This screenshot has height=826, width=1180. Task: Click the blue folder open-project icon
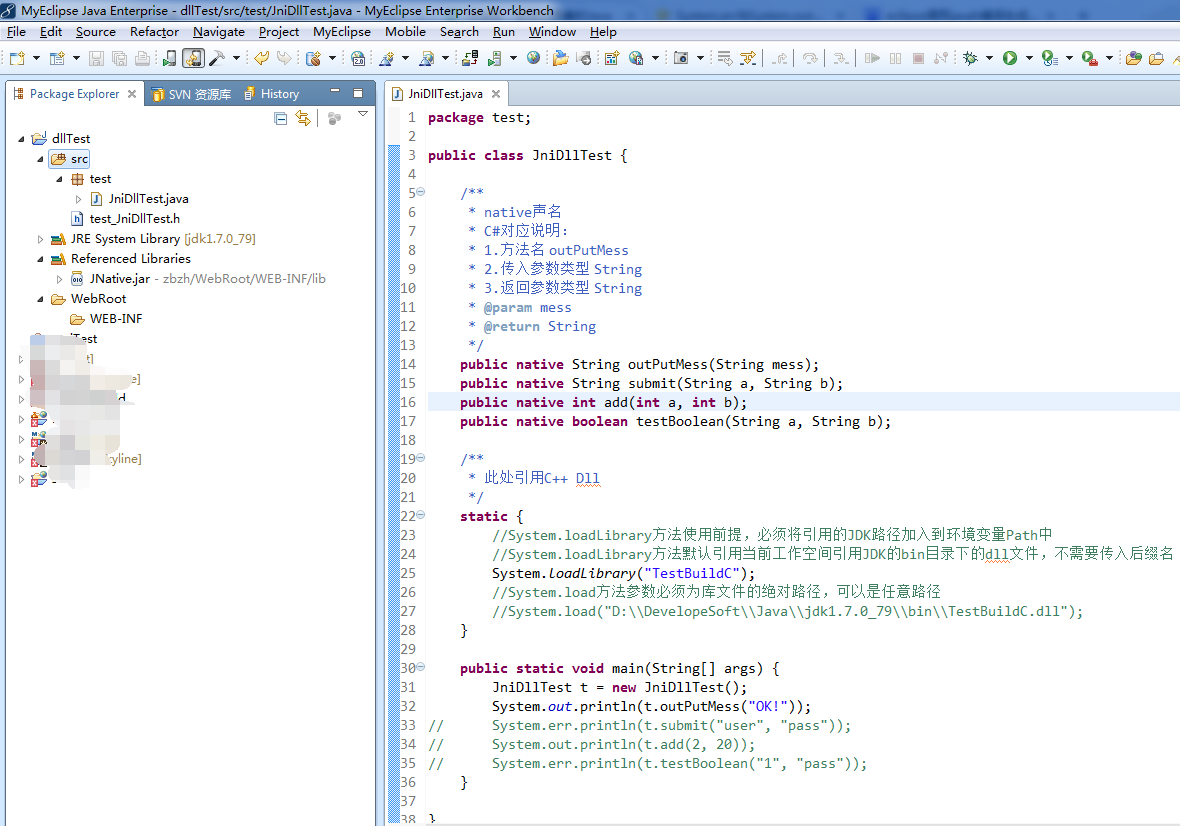coord(560,58)
